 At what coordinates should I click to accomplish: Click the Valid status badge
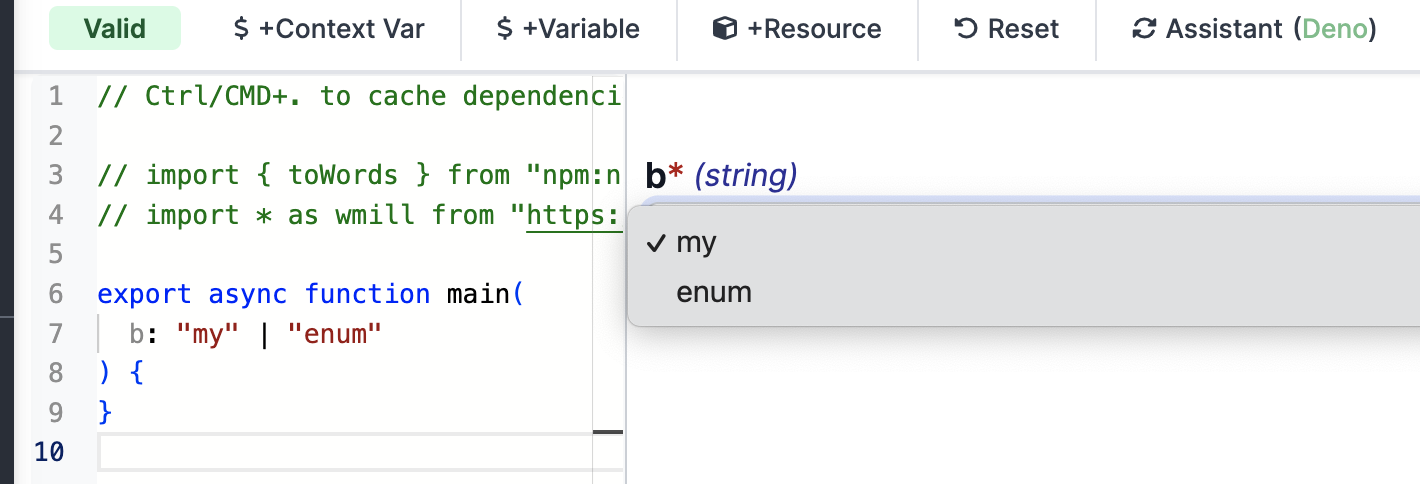115,28
